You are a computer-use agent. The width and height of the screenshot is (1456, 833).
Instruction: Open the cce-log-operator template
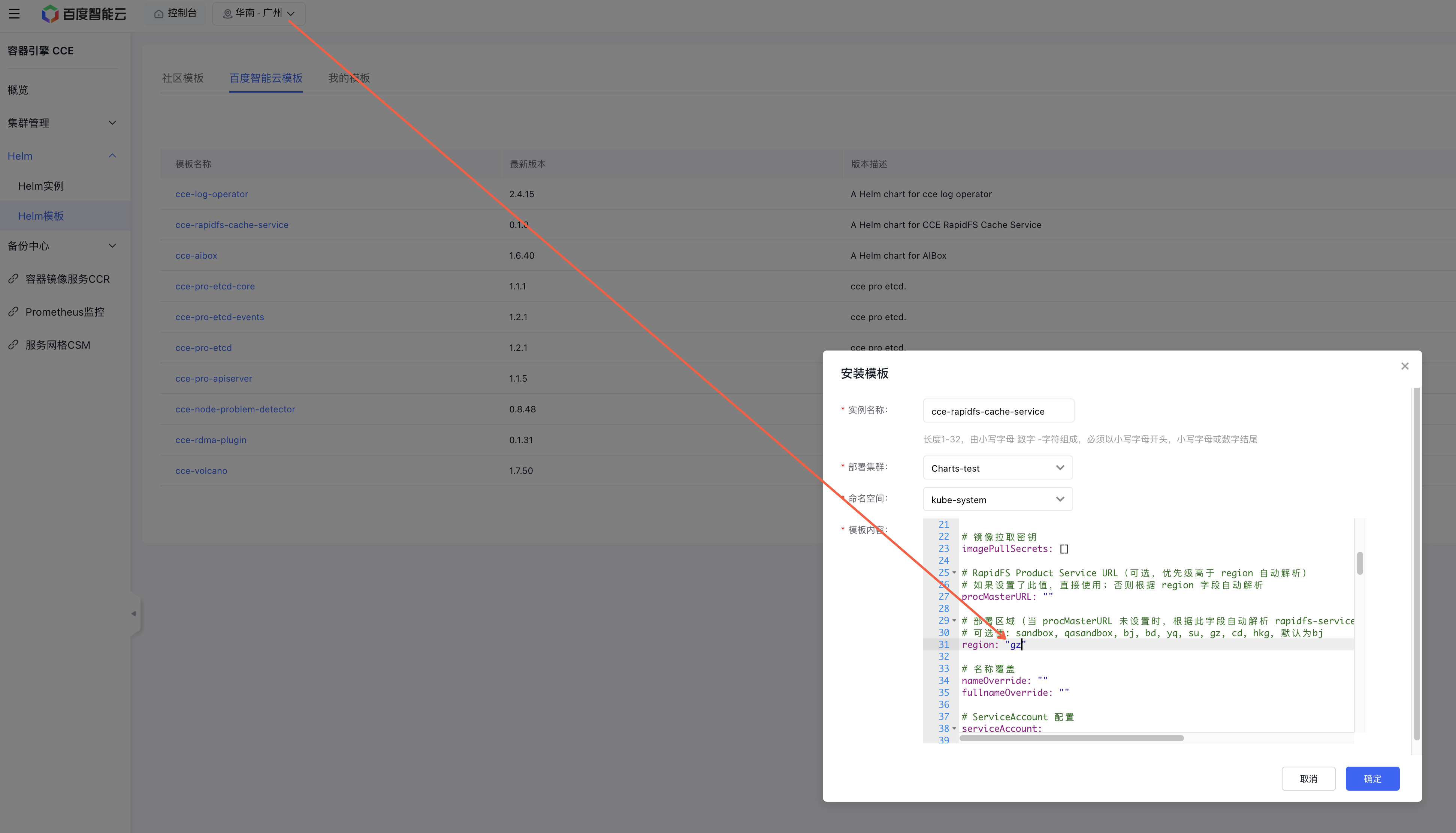[212, 194]
